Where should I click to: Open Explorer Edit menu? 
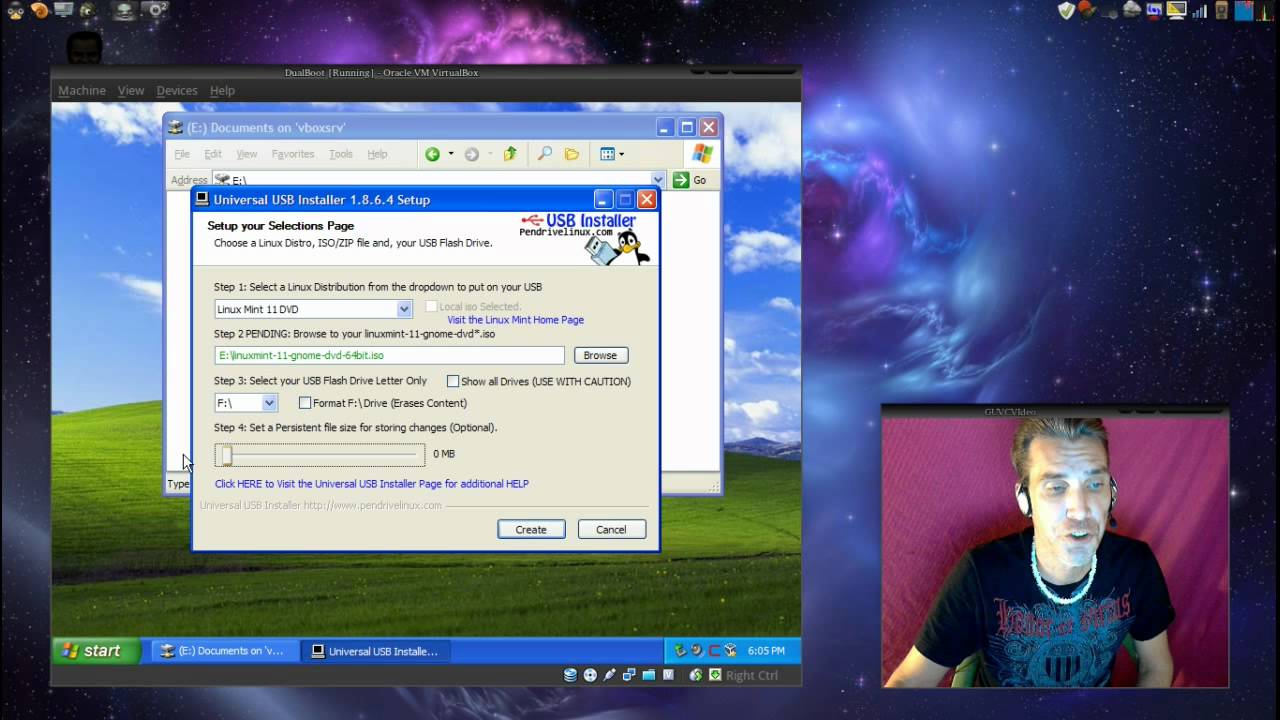tap(213, 154)
